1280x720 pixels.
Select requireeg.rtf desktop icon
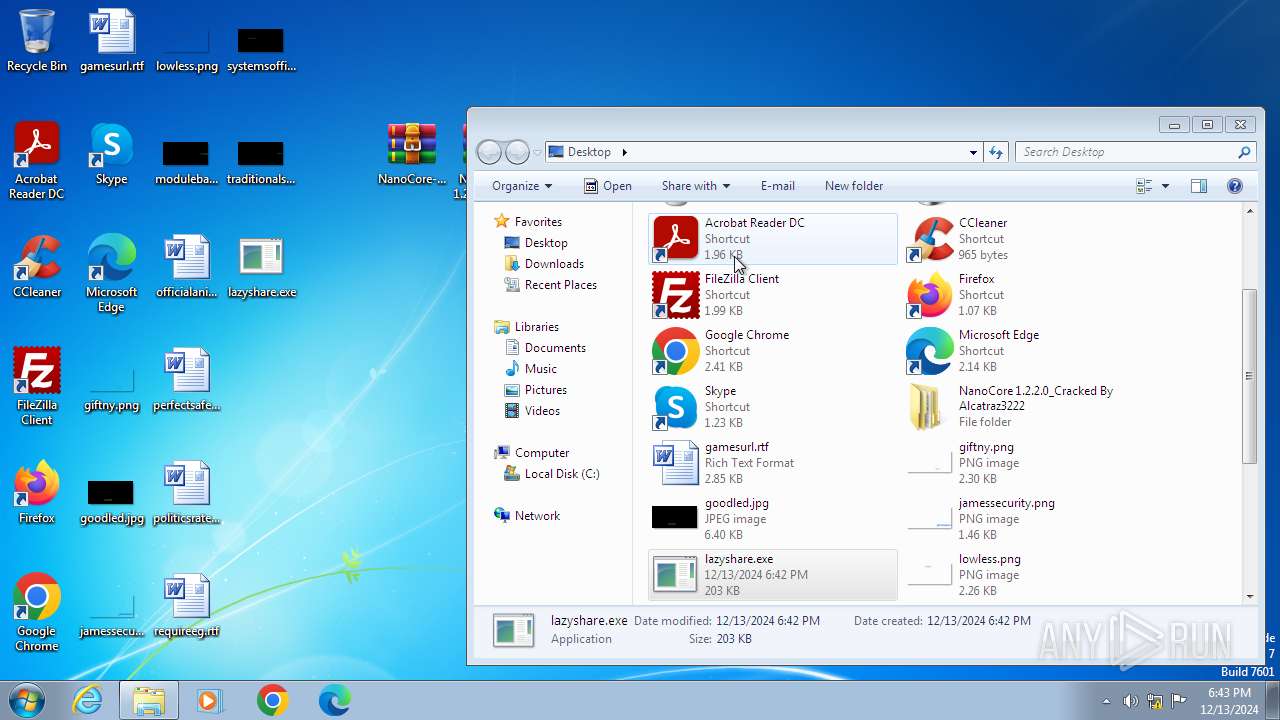pos(187,606)
